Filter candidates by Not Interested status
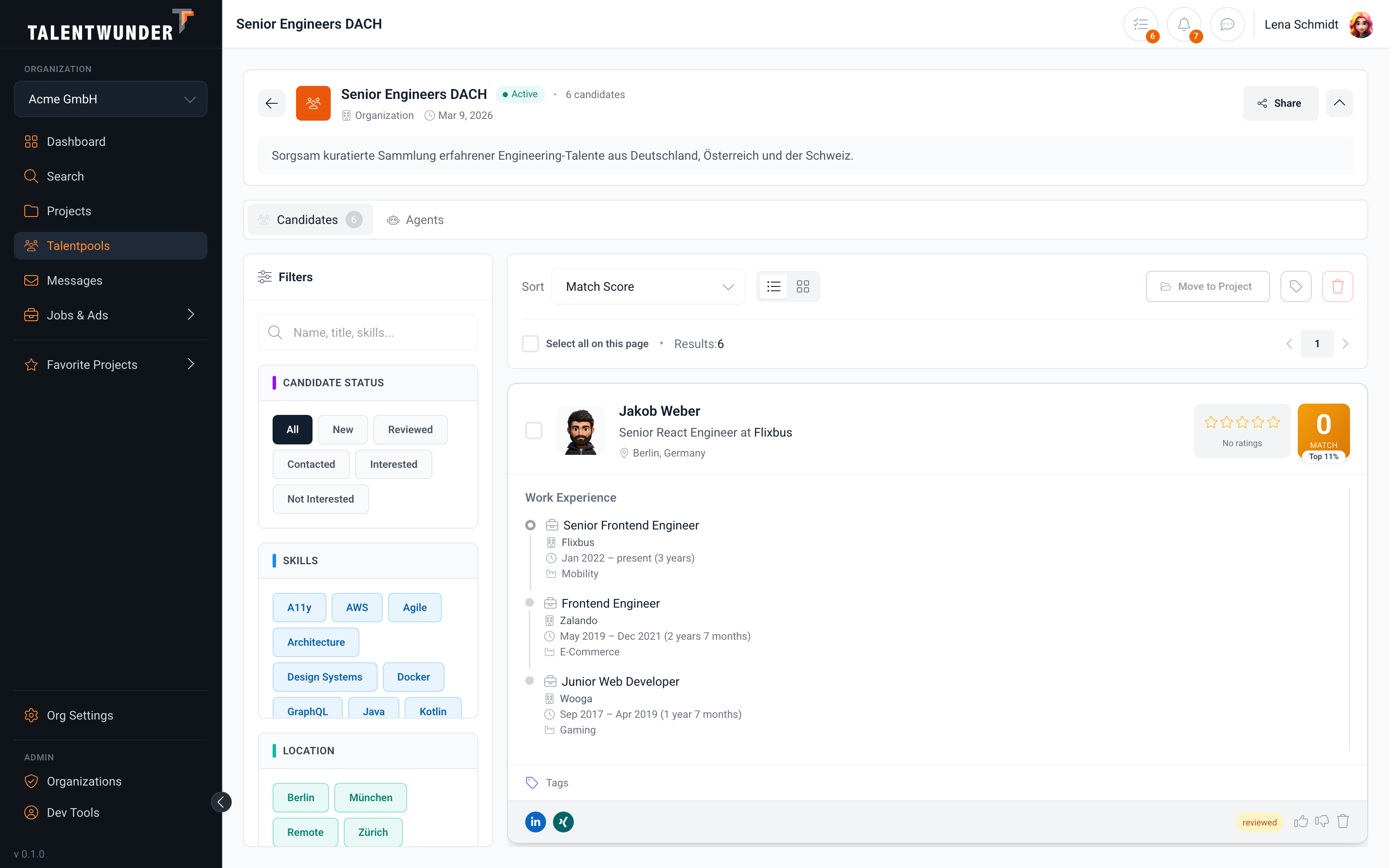Image resolution: width=1389 pixels, height=868 pixels. click(321, 499)
